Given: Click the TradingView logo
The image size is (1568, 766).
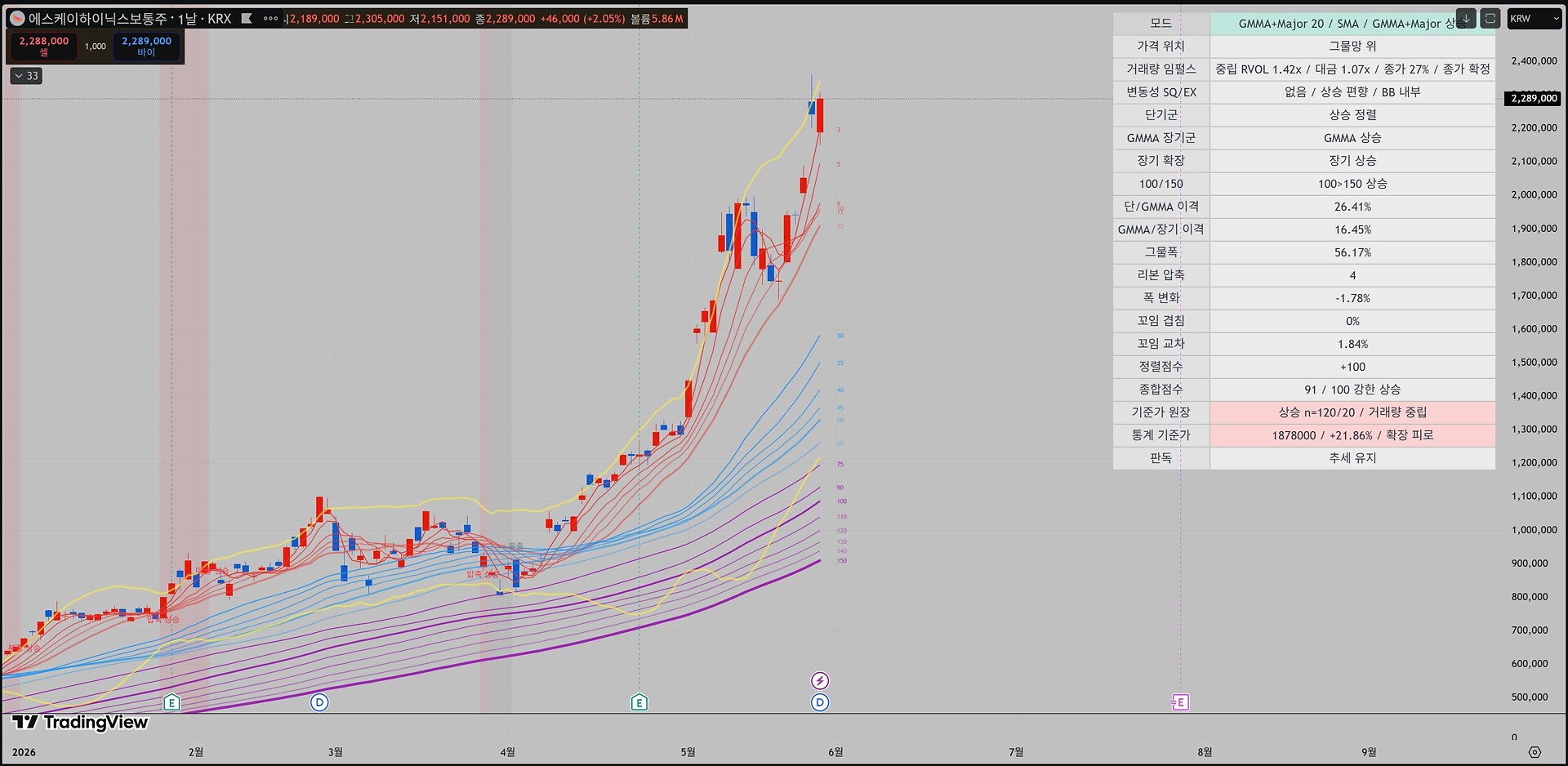Looking at the screenshot, I should point(80,722).
